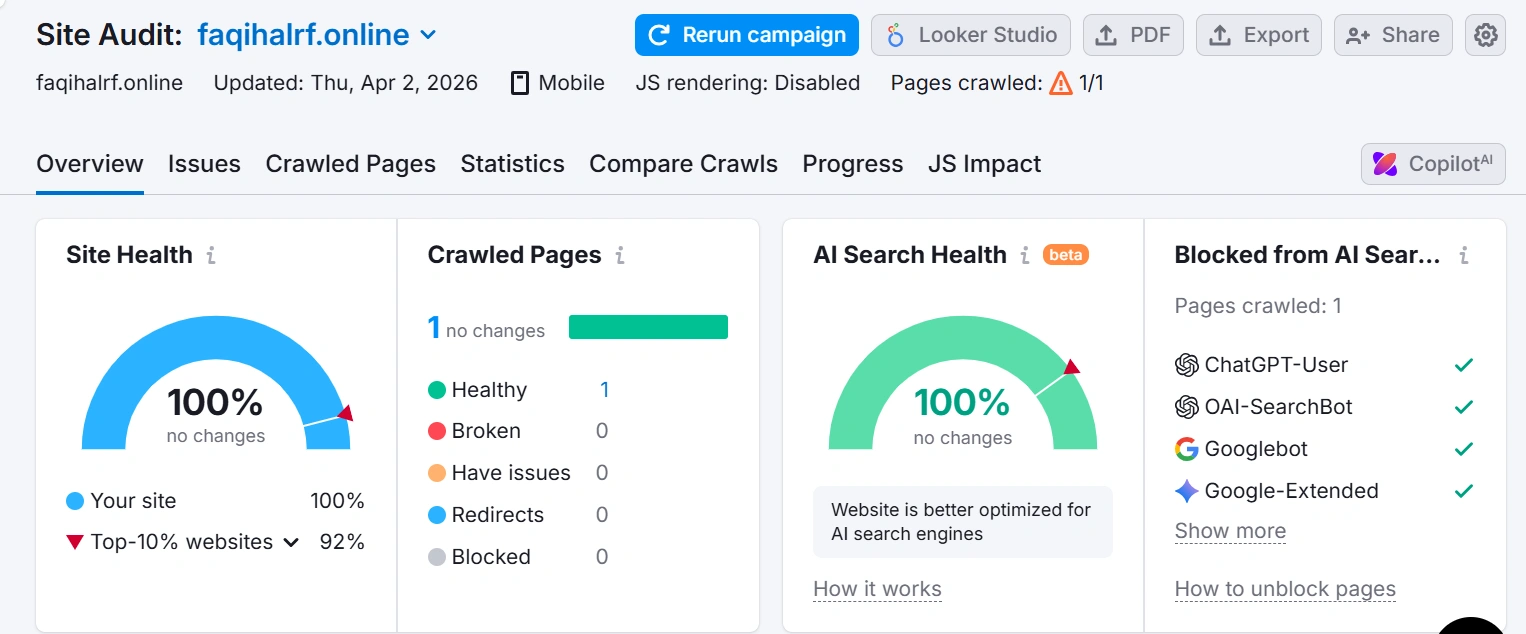Switch to the Issues tab
This screenshot has height=634, width=1526.
click(204, 163)
